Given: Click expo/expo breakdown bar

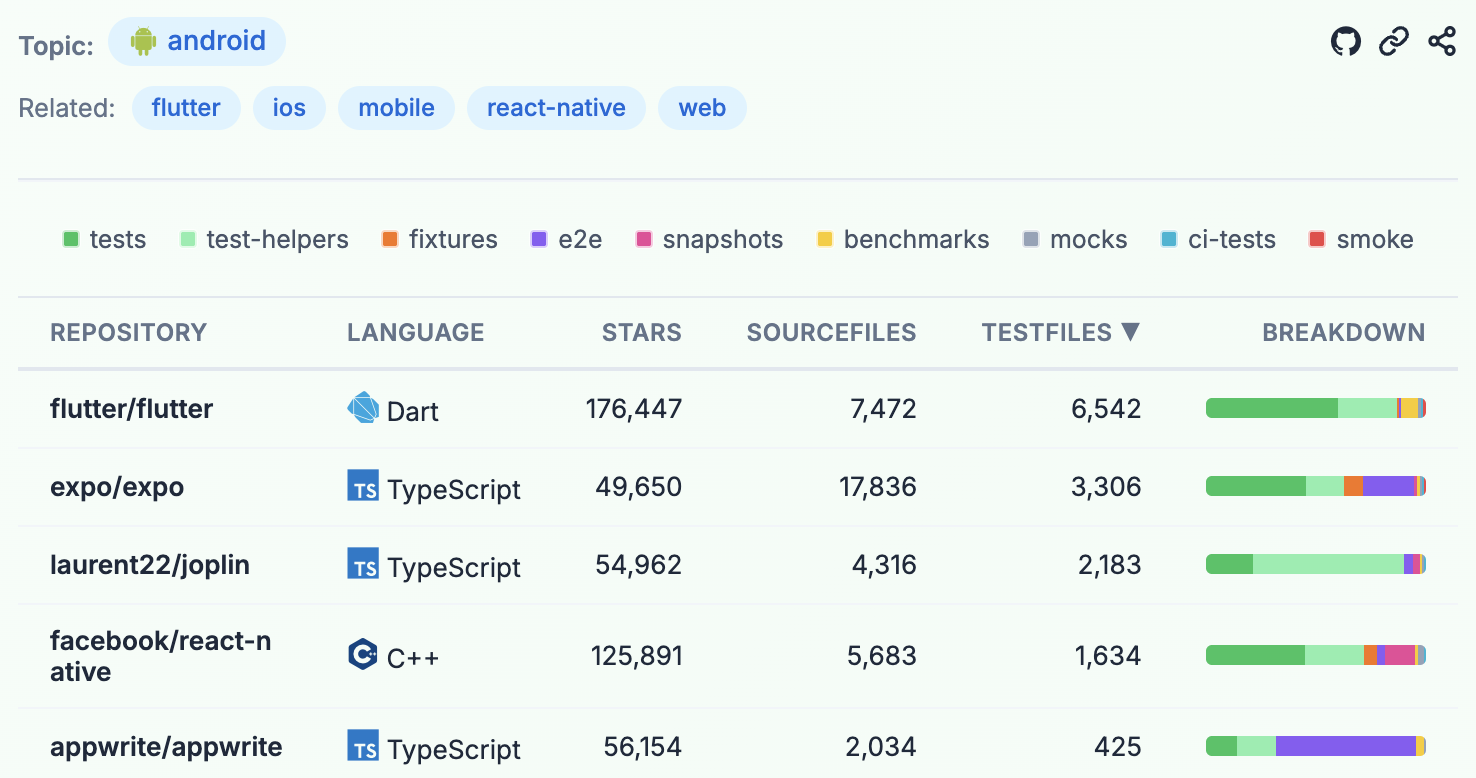Looking at the screenshot, I should pos(1316,486).
